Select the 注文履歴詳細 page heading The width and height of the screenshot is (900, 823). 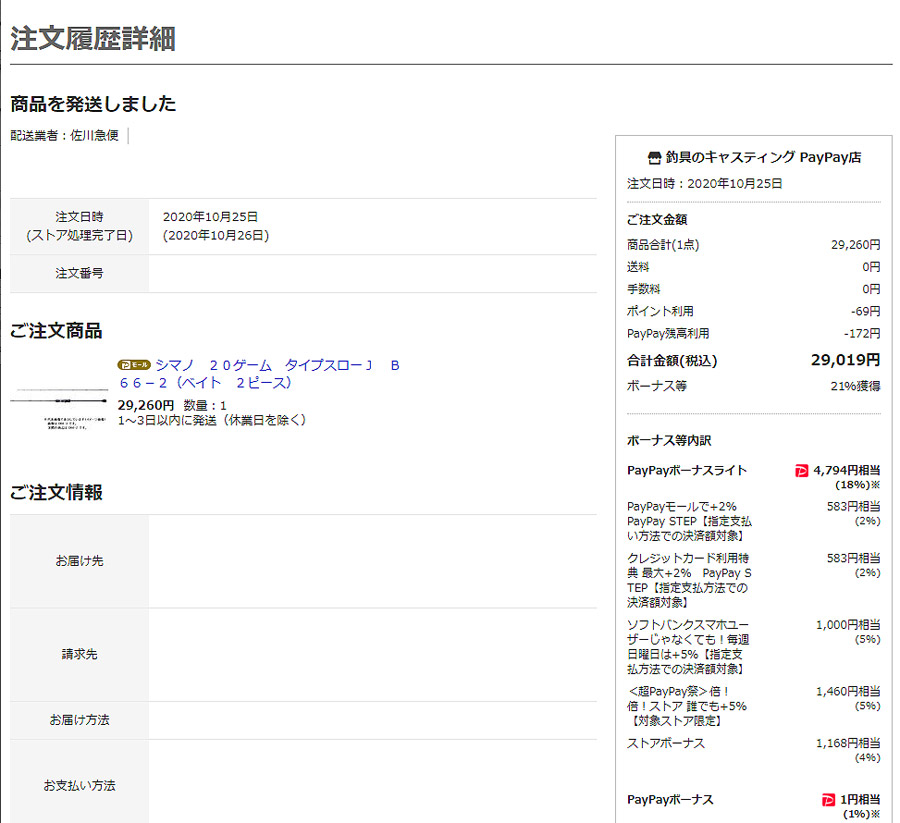click(x=93, y=39)
